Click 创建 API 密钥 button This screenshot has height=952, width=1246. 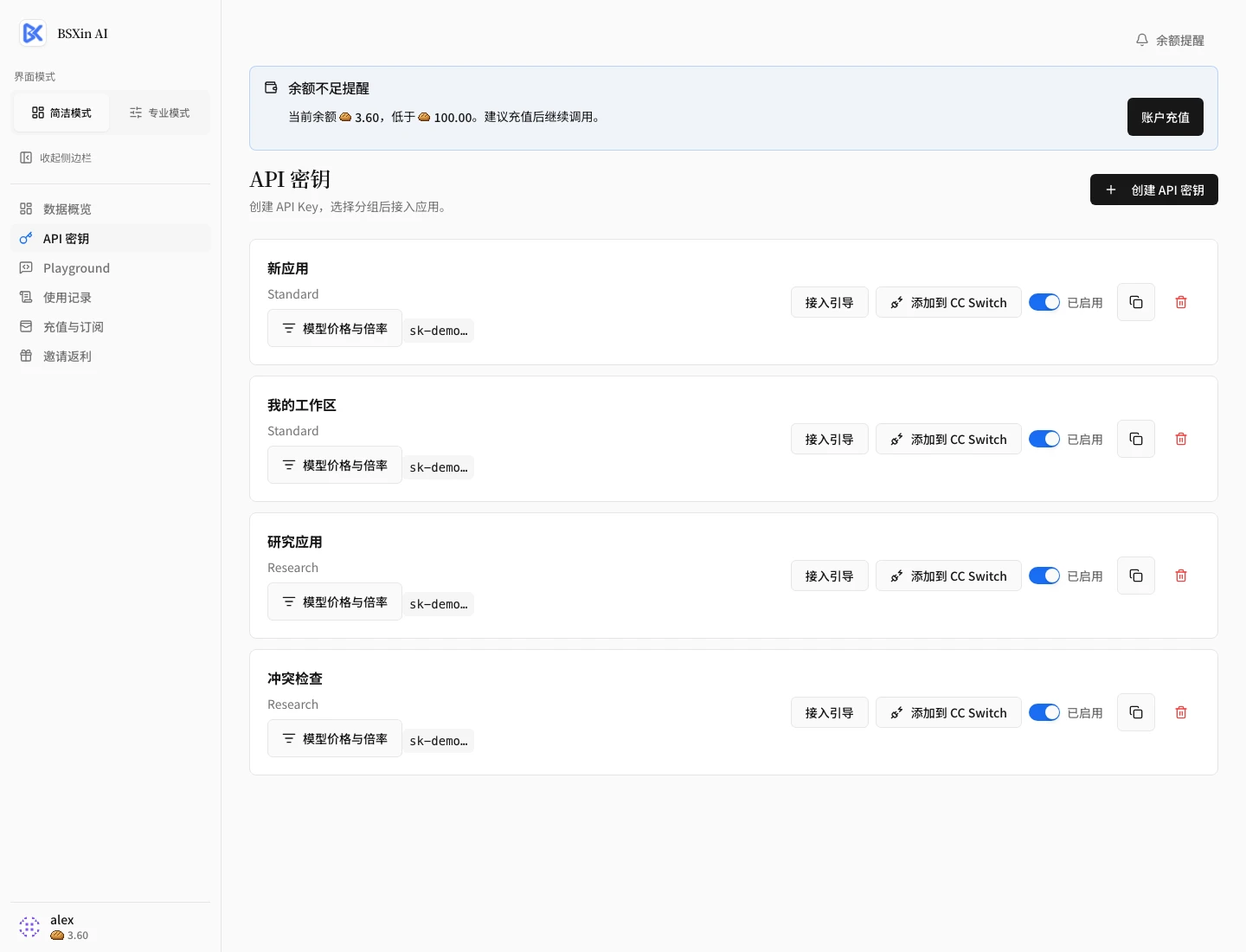[1154, 190]
